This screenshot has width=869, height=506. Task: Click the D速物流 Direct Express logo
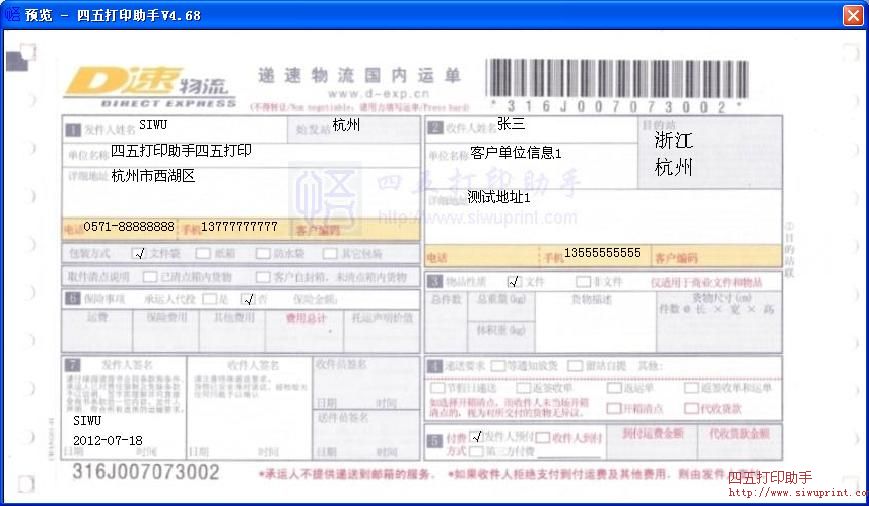pyautogui.click(x=150, y=85)
